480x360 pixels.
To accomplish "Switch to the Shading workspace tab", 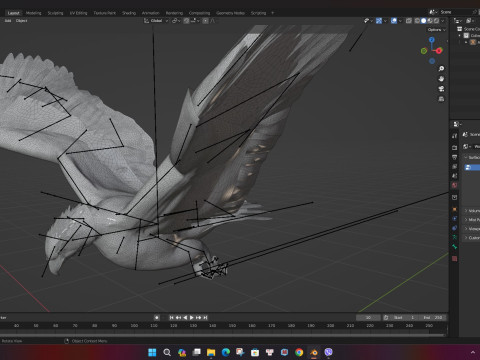I will click(x=129, y=13).
